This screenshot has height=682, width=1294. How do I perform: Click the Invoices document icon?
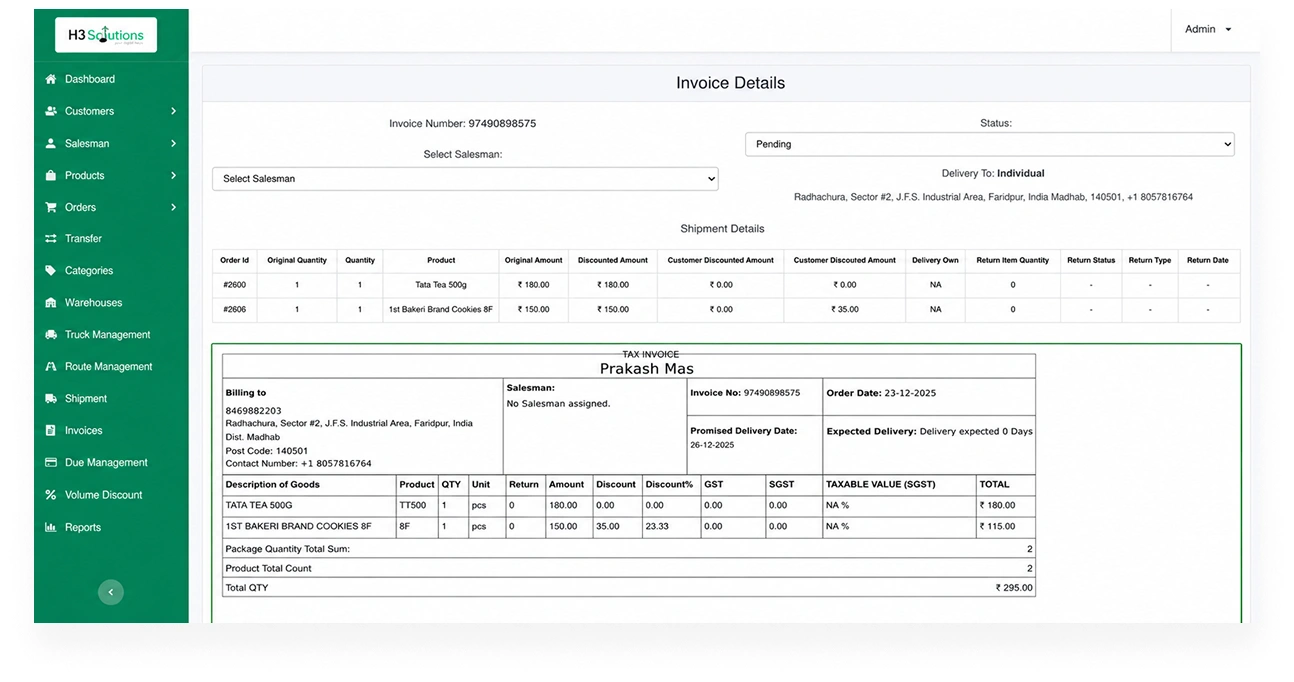tap(51, 431)
